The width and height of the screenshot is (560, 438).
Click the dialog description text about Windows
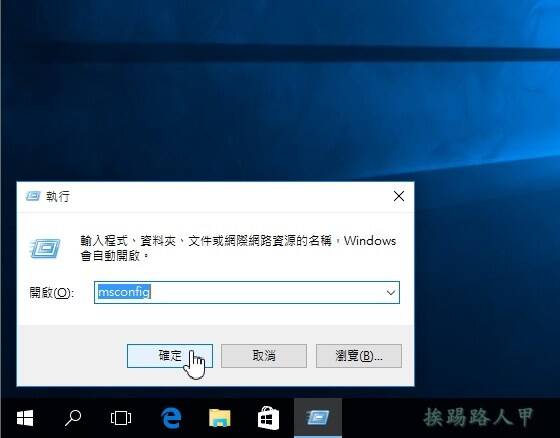tap(238, 248)
